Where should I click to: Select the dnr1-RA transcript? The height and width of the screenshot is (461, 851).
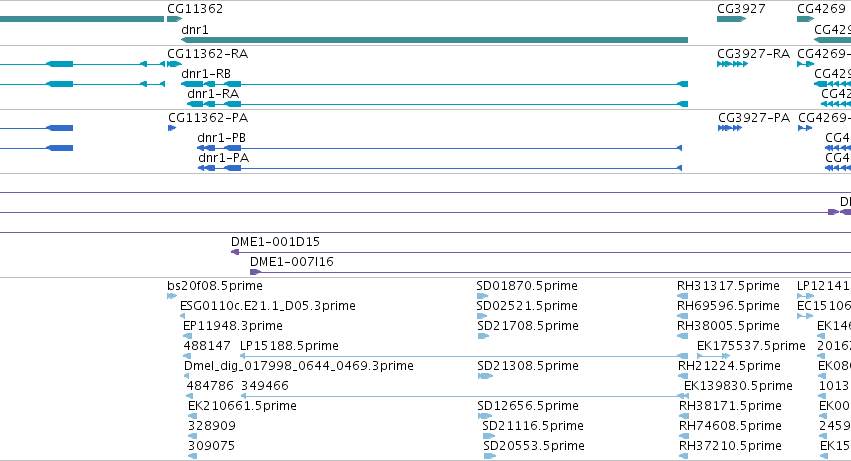click(x=213, y=94)
